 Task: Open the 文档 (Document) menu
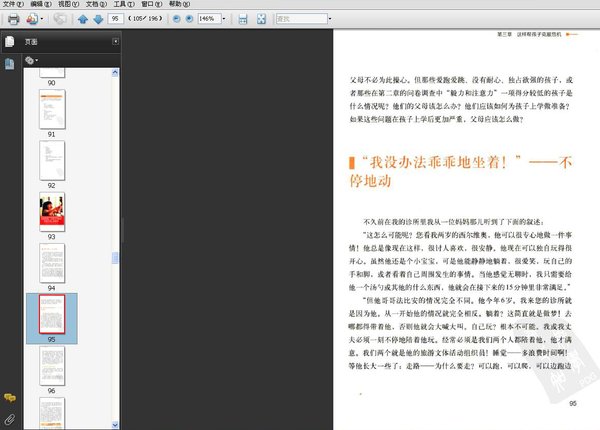tap(96, 4)
